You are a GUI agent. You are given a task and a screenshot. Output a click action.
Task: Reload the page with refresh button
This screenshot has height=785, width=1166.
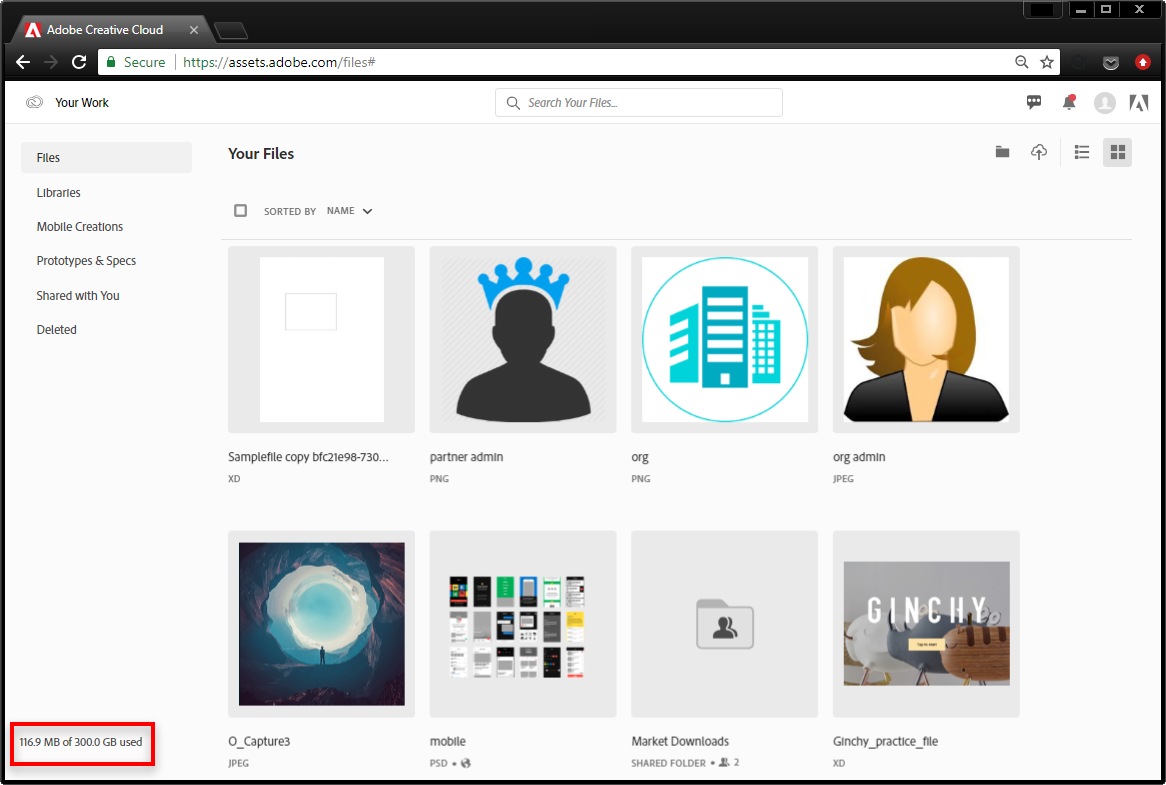point(79,62)
